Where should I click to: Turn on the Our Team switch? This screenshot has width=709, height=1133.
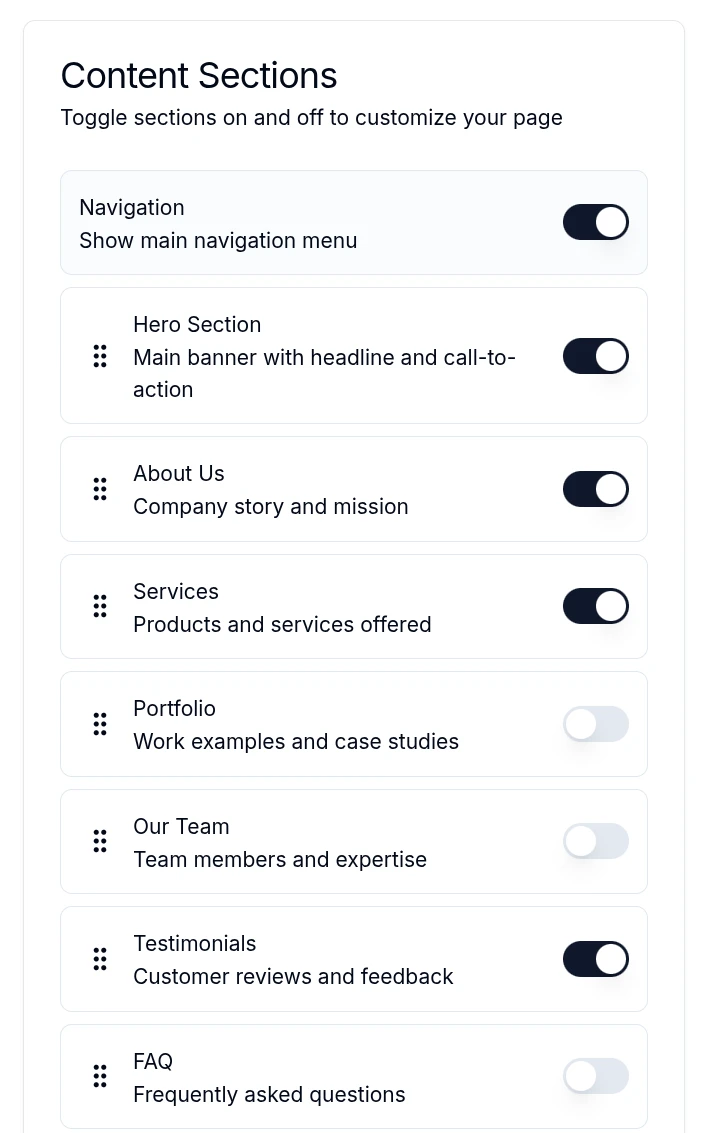(595, 841)
